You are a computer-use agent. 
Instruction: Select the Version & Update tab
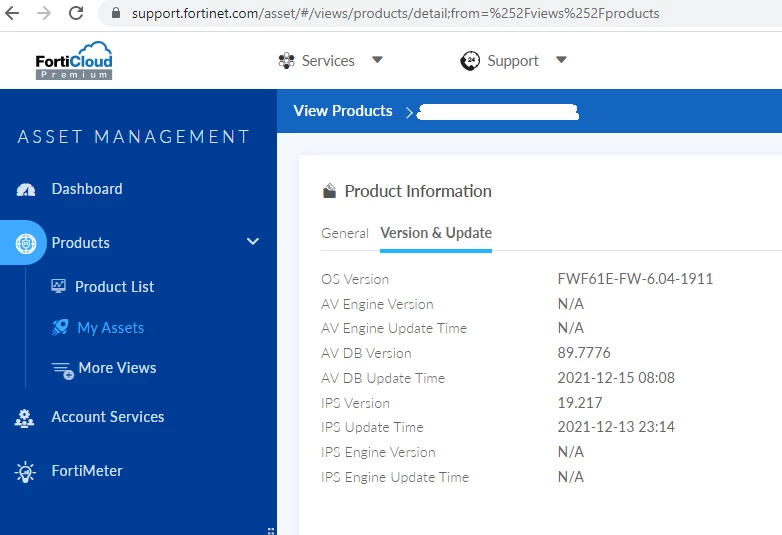(x=436, y=233)
